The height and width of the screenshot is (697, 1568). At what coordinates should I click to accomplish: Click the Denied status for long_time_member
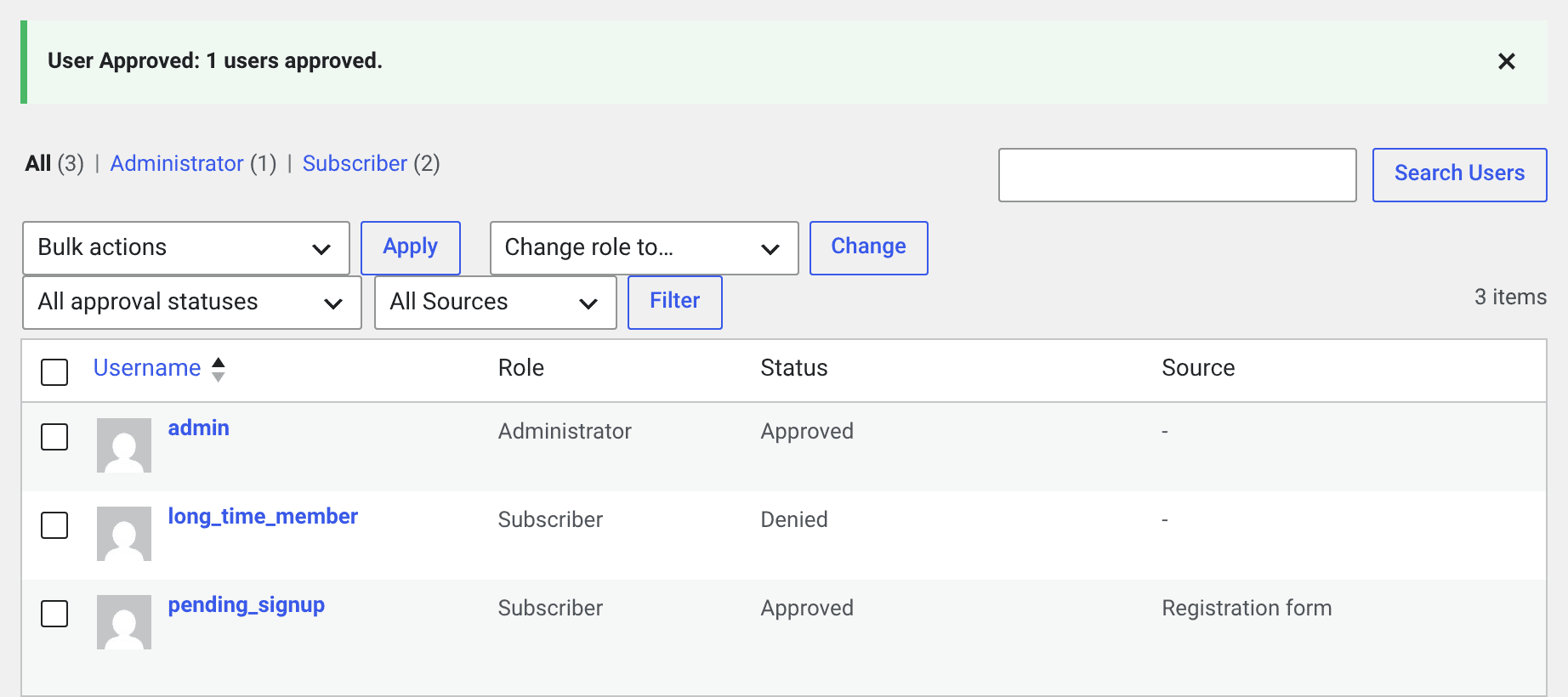(794, 519)
